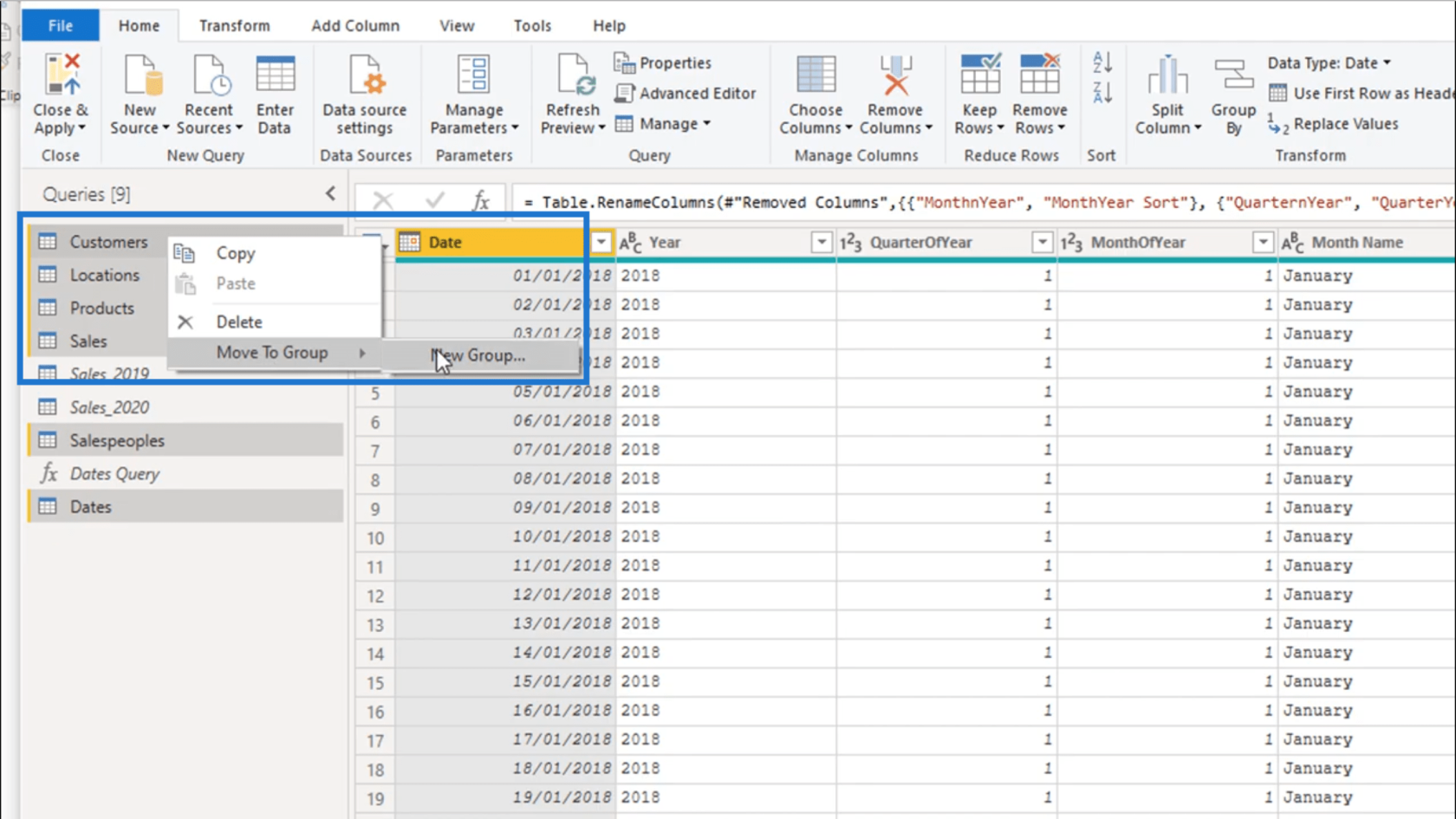Open MonthOfYear column filter dropdown

(1263, 243)
